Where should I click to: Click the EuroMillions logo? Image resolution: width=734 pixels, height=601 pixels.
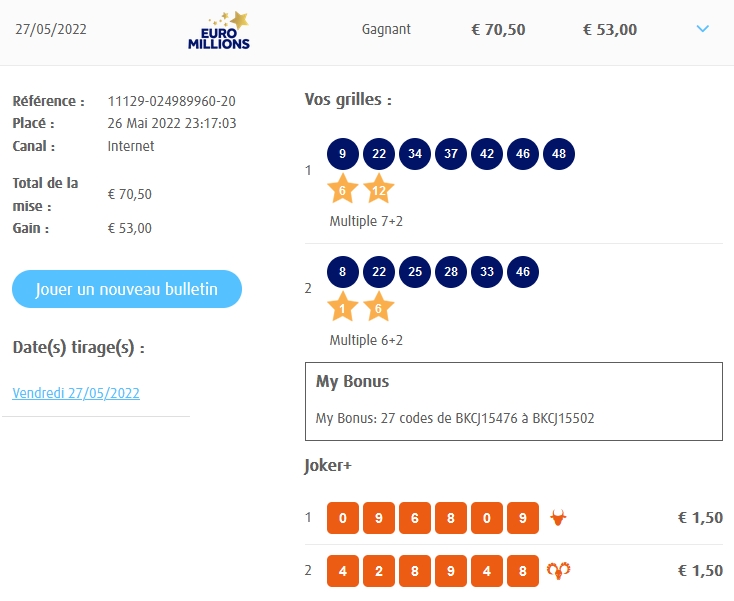[219, 30]
